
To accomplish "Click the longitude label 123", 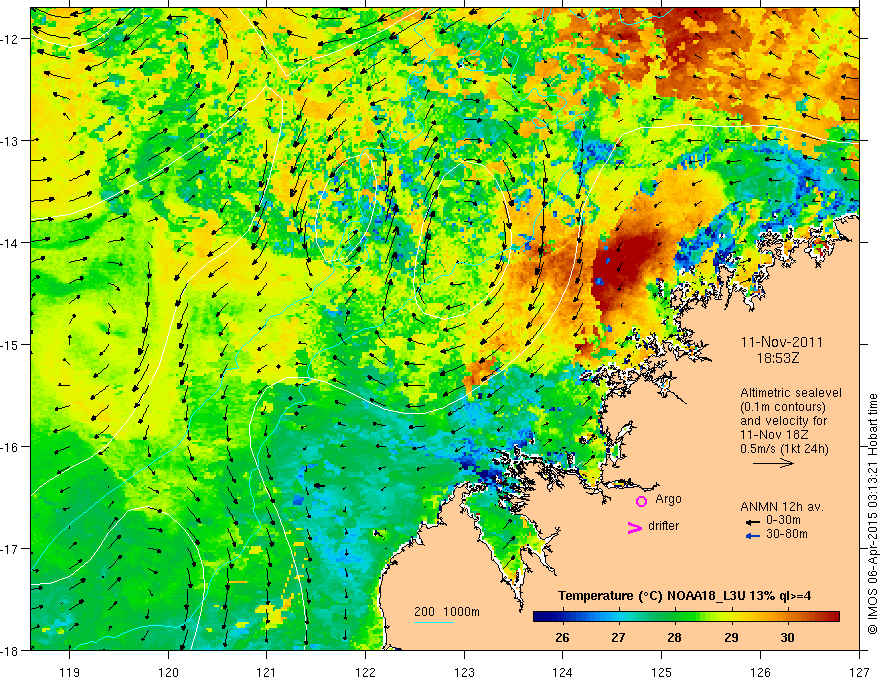I will coord(464,673).
